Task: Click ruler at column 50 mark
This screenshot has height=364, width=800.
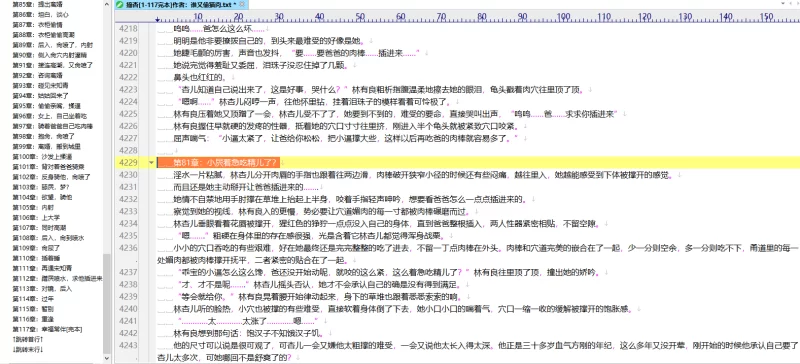Action: 360,16
